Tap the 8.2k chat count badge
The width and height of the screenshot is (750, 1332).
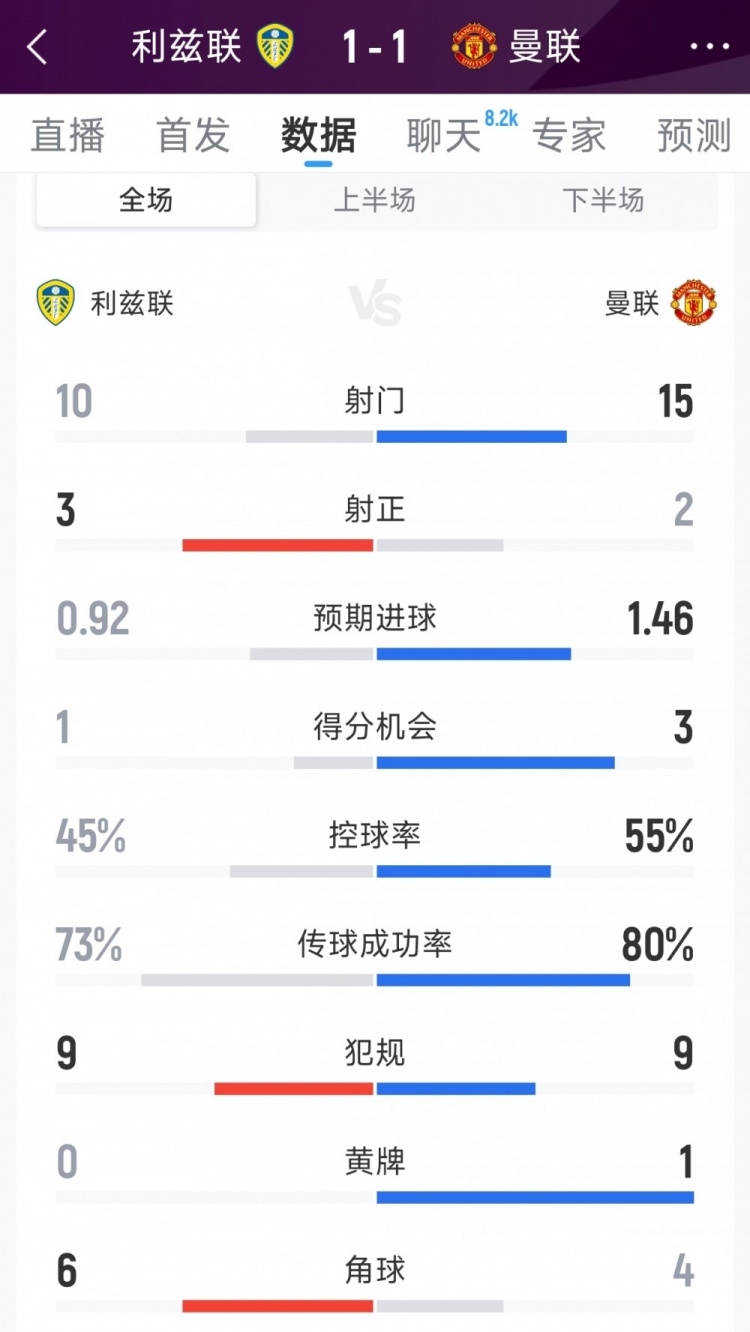coord(500,118)
